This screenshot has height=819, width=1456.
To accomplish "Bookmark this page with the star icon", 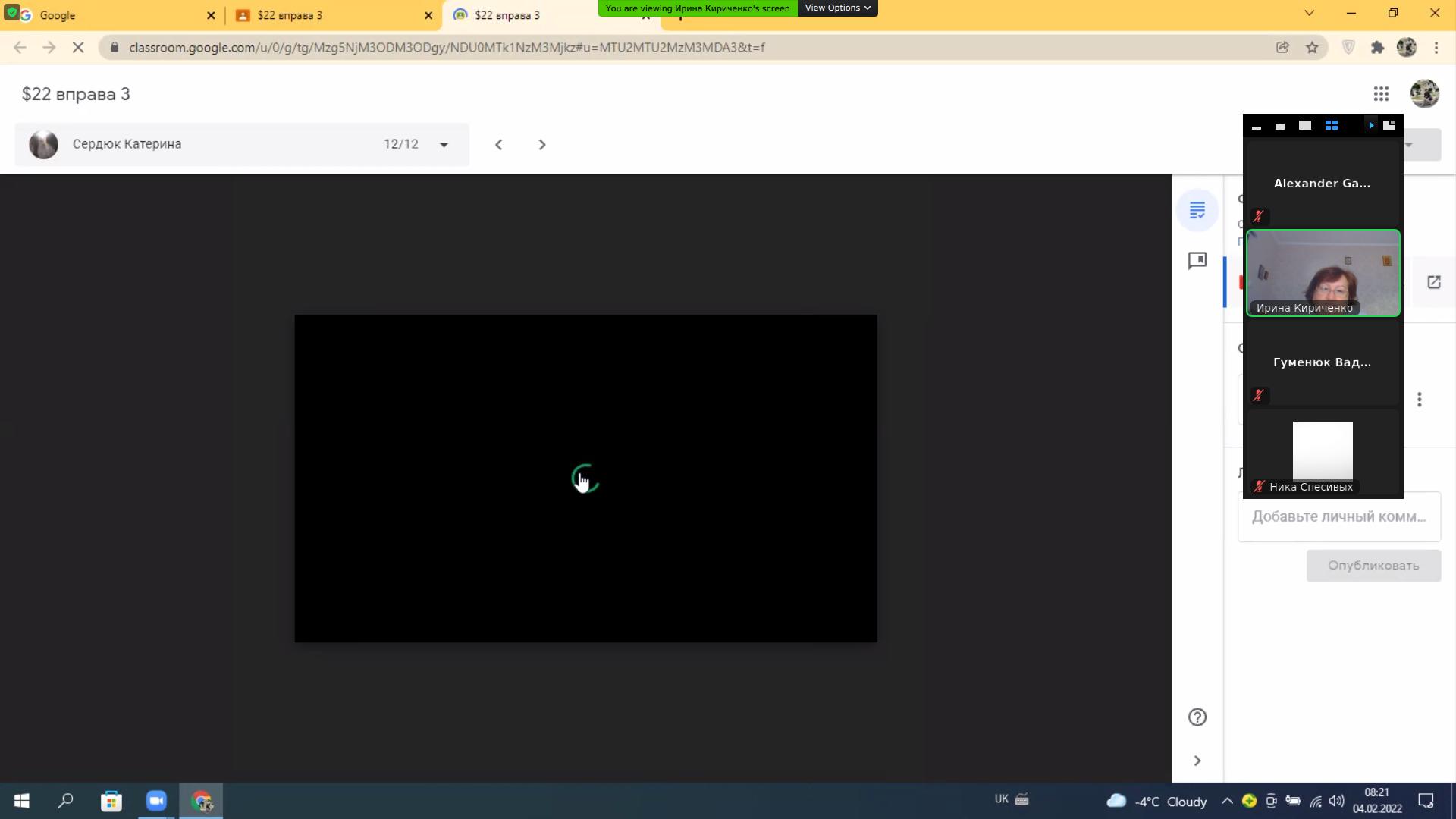I will tap(1312, 48).
